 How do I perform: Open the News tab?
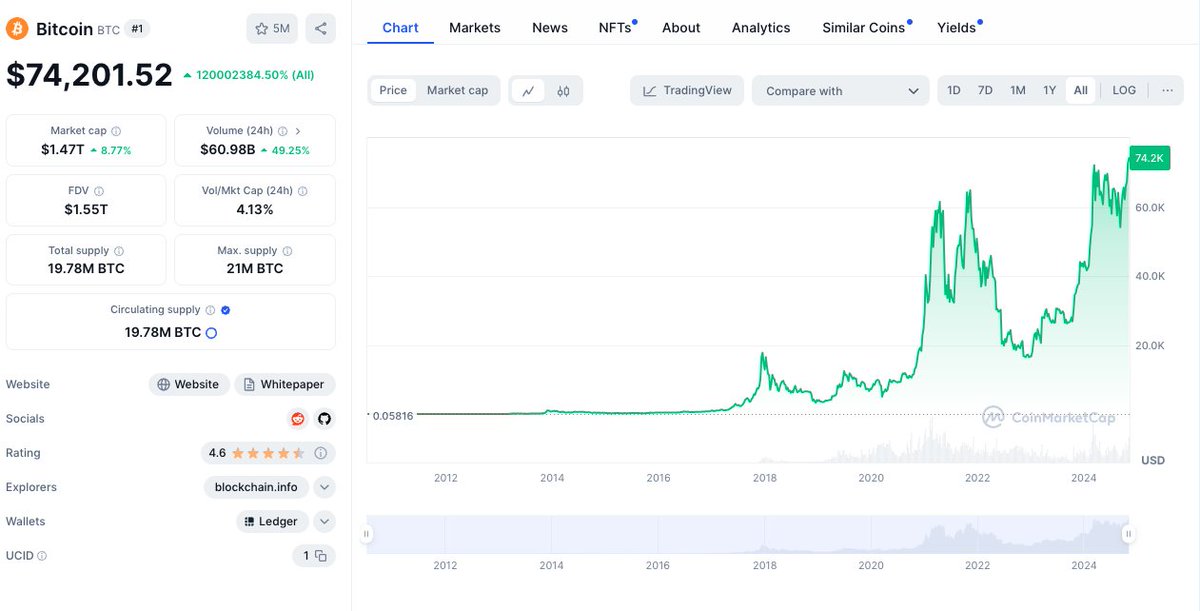tap(550, 28)
